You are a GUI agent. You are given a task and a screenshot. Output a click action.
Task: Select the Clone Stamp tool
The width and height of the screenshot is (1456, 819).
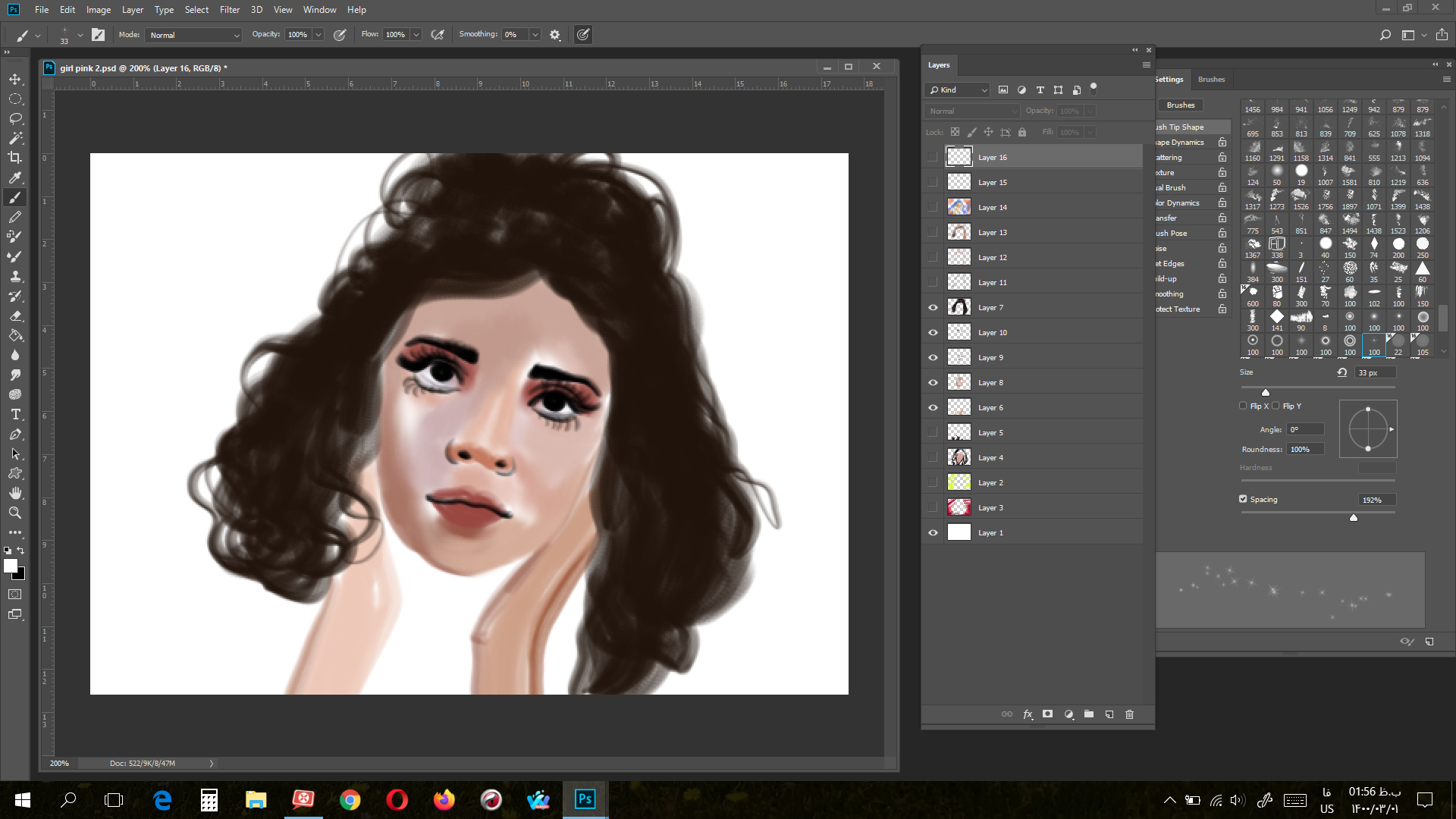[x=15, y=276]
